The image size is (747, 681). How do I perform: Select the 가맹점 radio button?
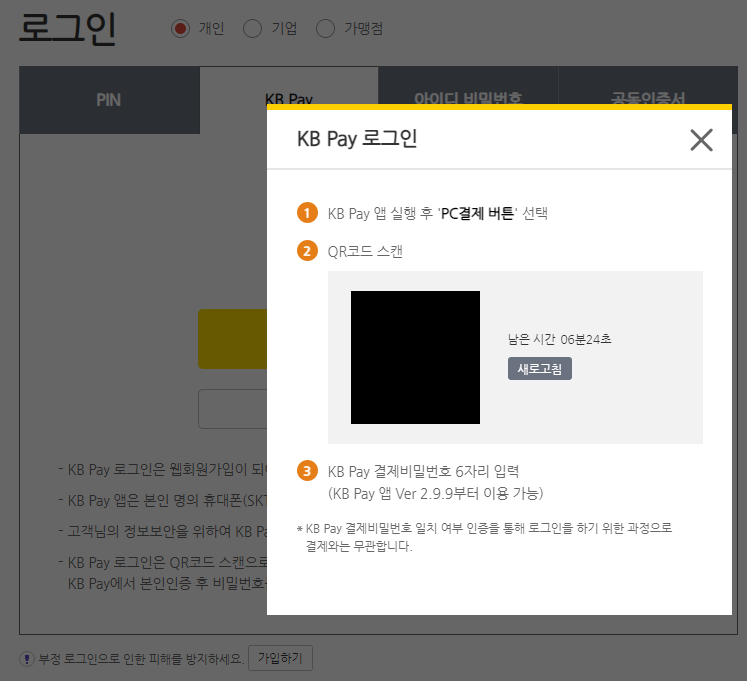point(325,29)
